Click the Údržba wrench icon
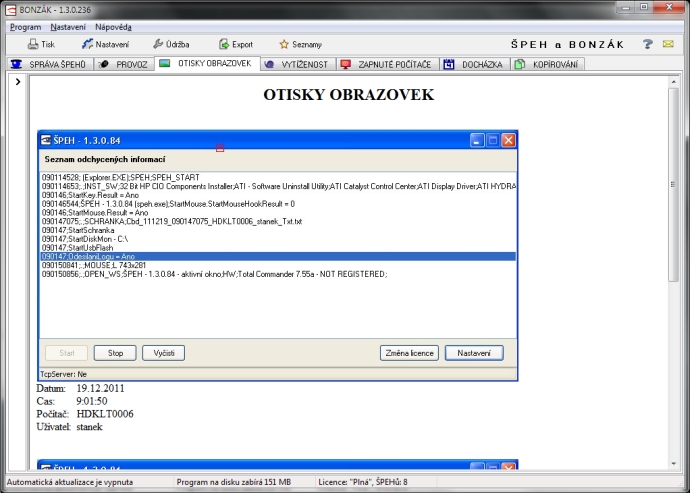This screenshot has width=690, height=493. tap(158, 44)
